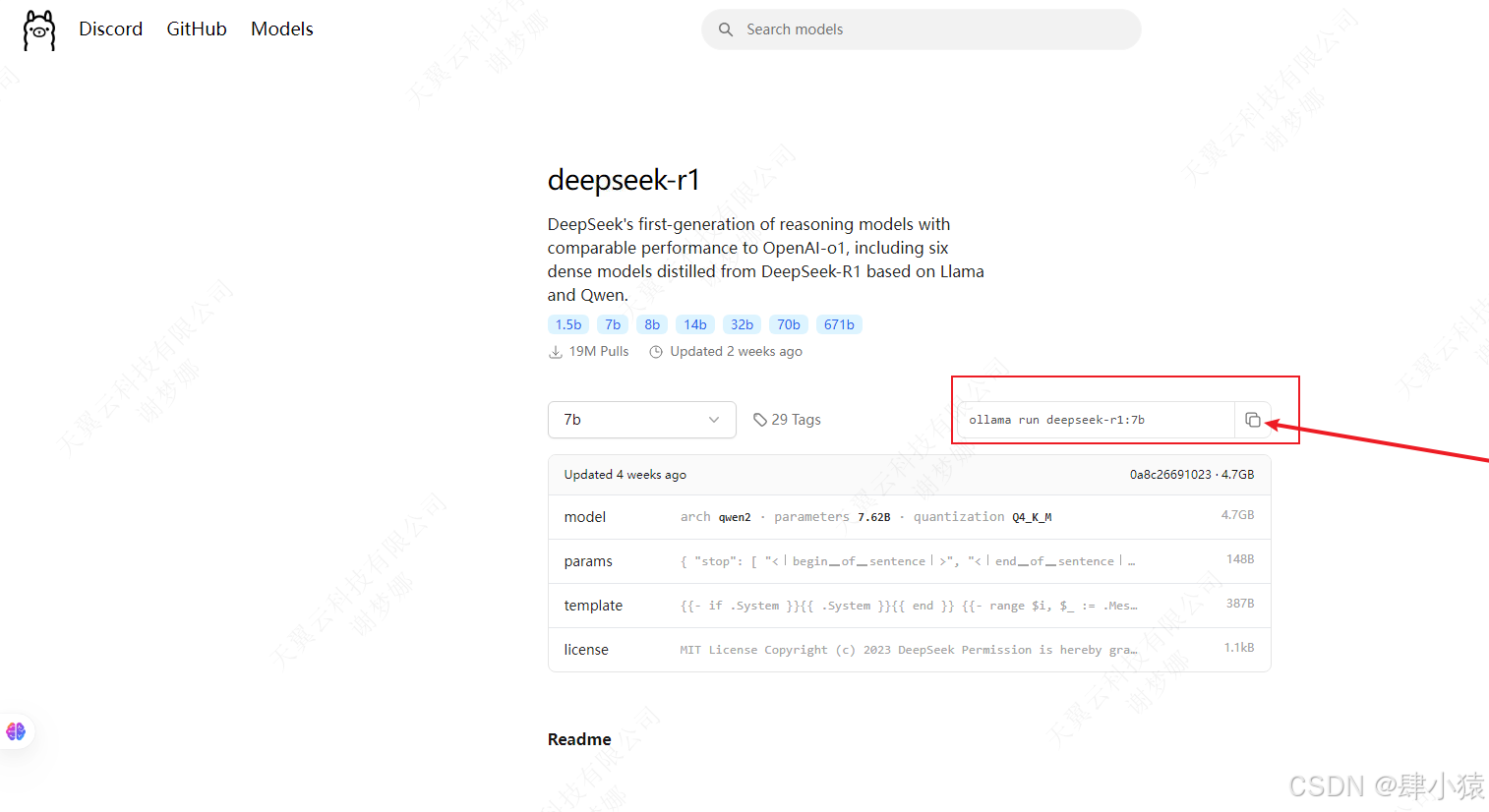Select the 70b tag badge

[789, 324]
